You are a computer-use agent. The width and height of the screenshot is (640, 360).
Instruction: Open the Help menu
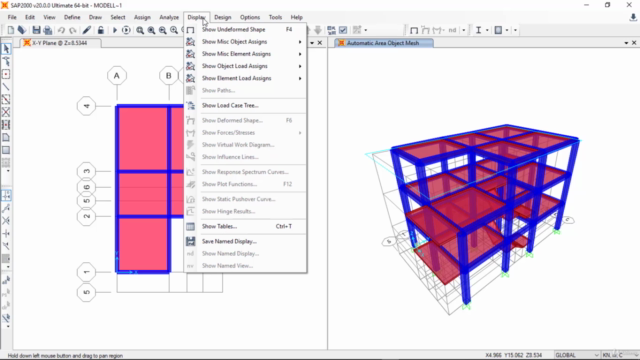pyautogui.click(x=296, y=17)
